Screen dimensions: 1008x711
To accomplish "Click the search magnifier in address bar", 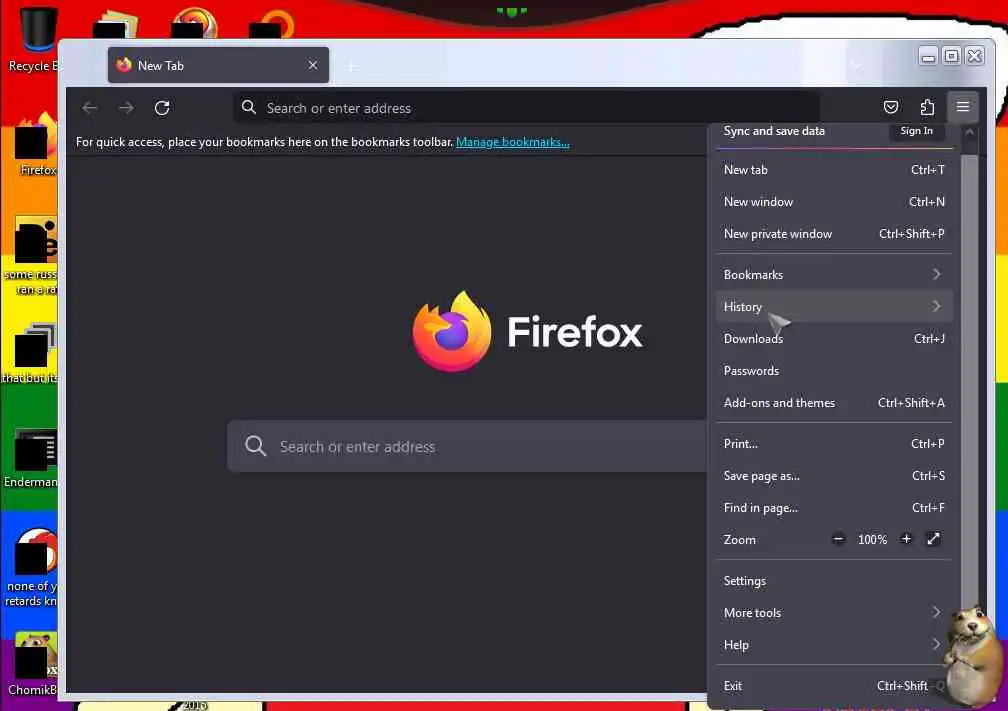I will point(249,107).
